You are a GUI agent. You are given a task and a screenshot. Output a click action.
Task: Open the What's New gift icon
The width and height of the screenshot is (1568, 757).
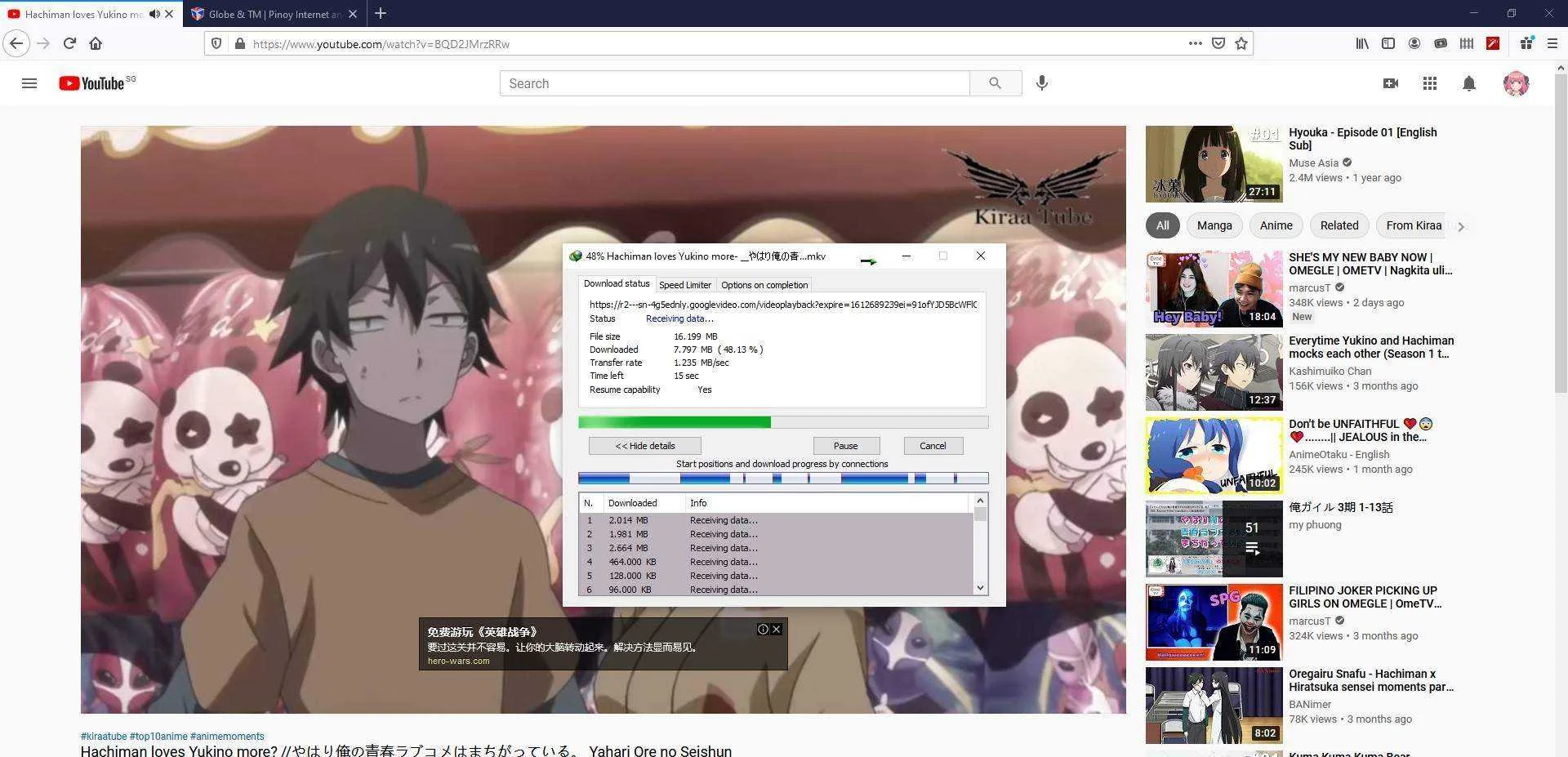[1526, 43]
